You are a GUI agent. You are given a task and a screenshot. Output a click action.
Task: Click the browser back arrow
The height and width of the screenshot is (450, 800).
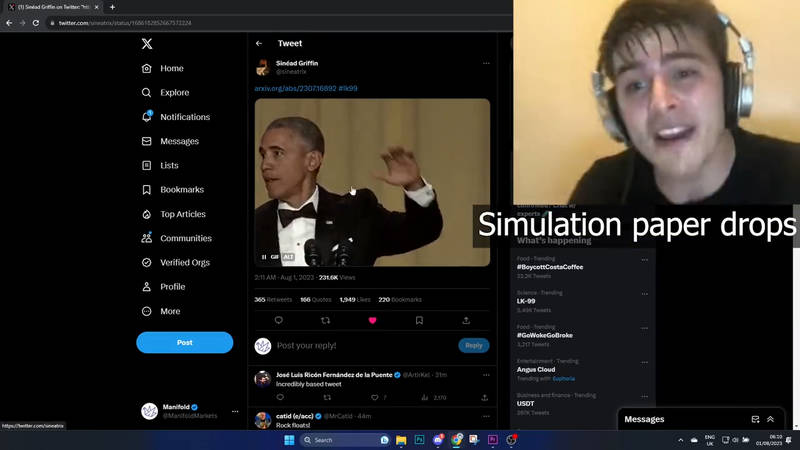pos(9,23)
